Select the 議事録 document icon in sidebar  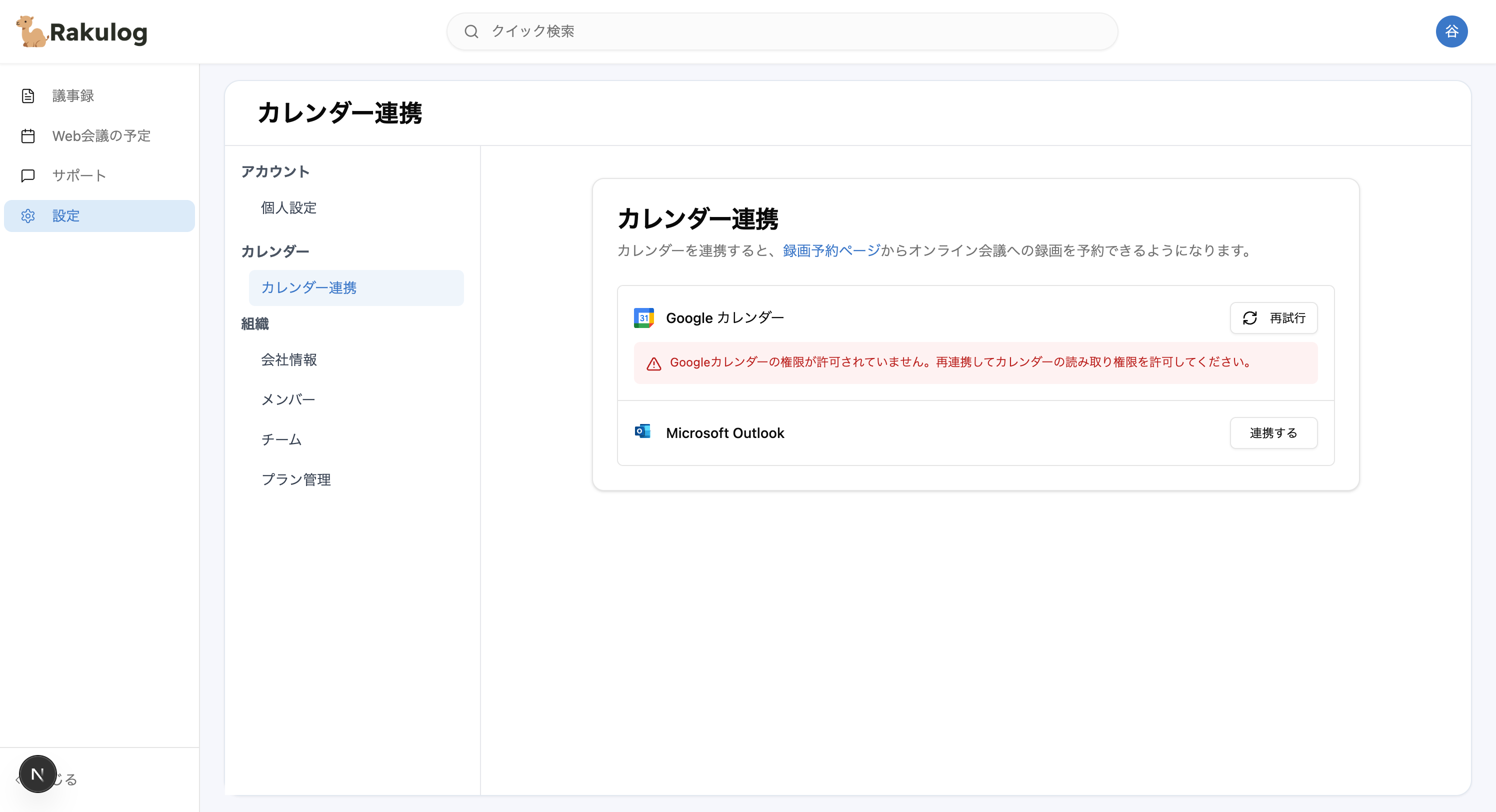(x=28, y=95)
